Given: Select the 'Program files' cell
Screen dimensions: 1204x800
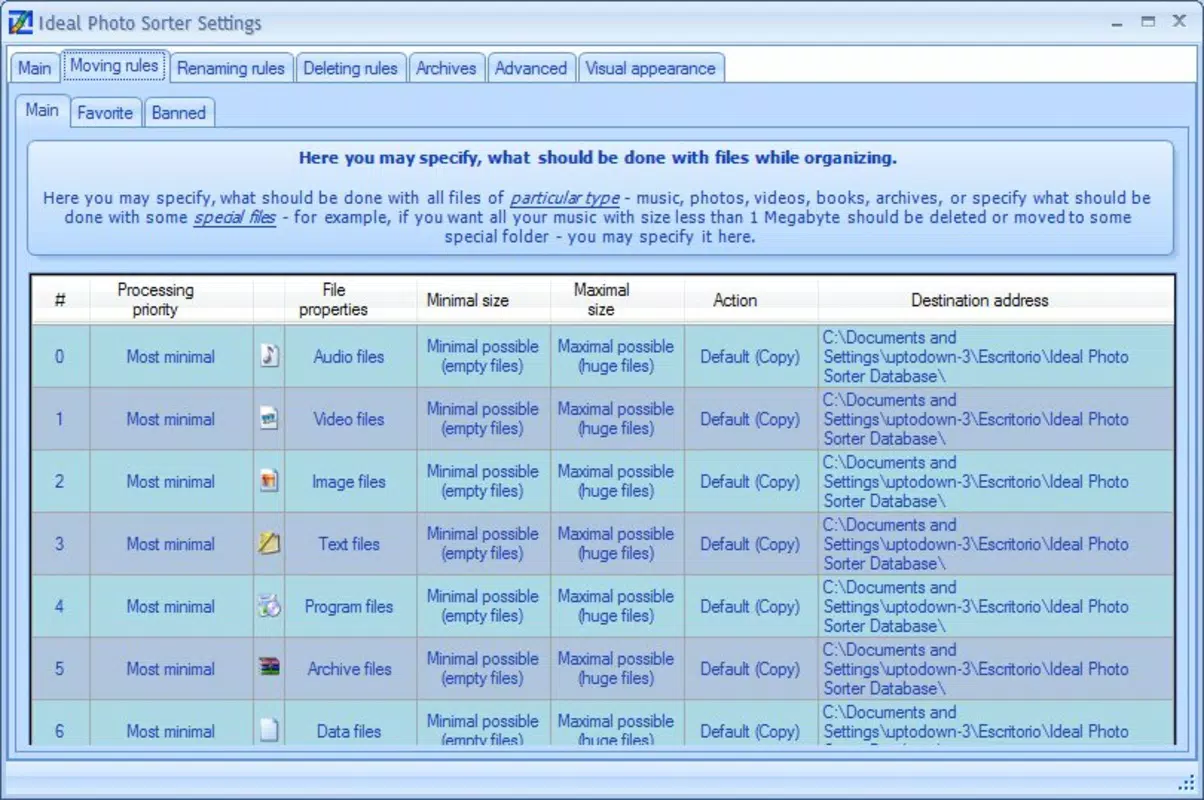Looking at the screenshot, I should (x=349, y=606).
